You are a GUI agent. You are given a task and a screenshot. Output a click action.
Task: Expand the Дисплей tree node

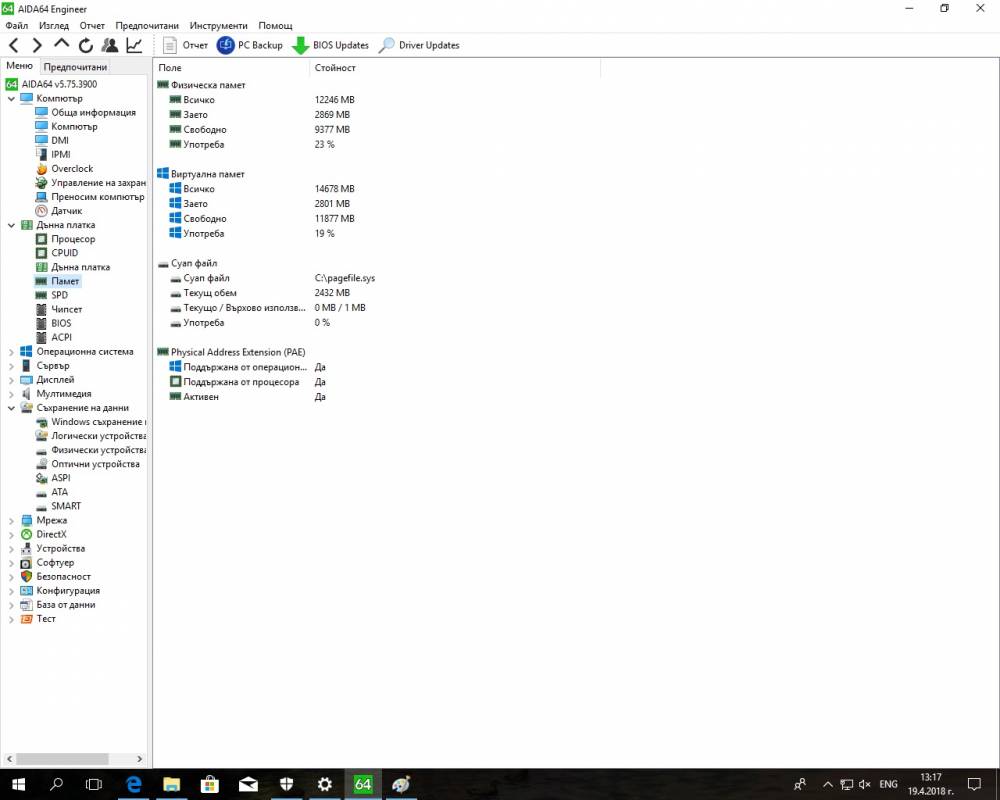[11, 380]
